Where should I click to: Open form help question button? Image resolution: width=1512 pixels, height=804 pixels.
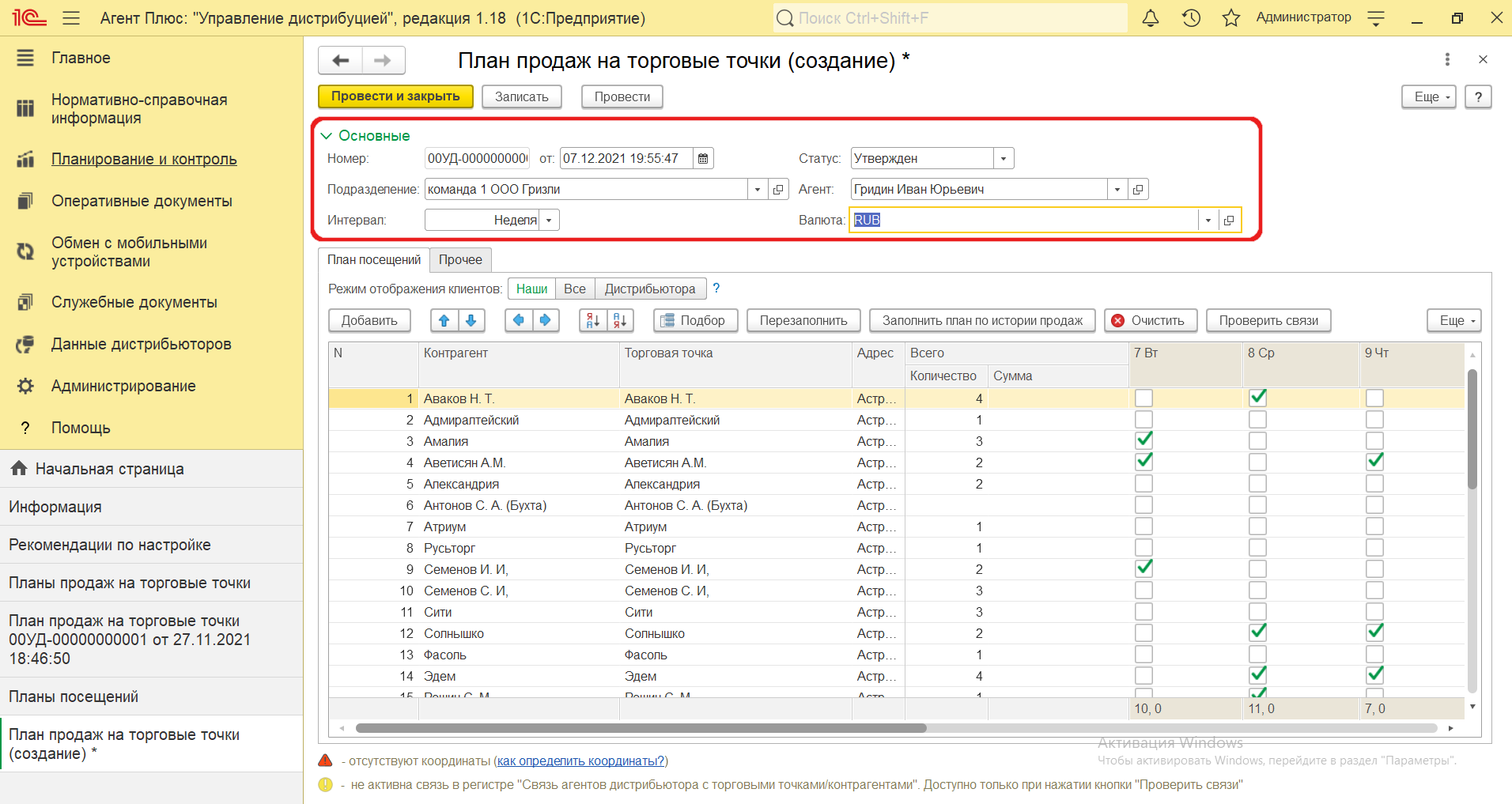coord(1478,96)
